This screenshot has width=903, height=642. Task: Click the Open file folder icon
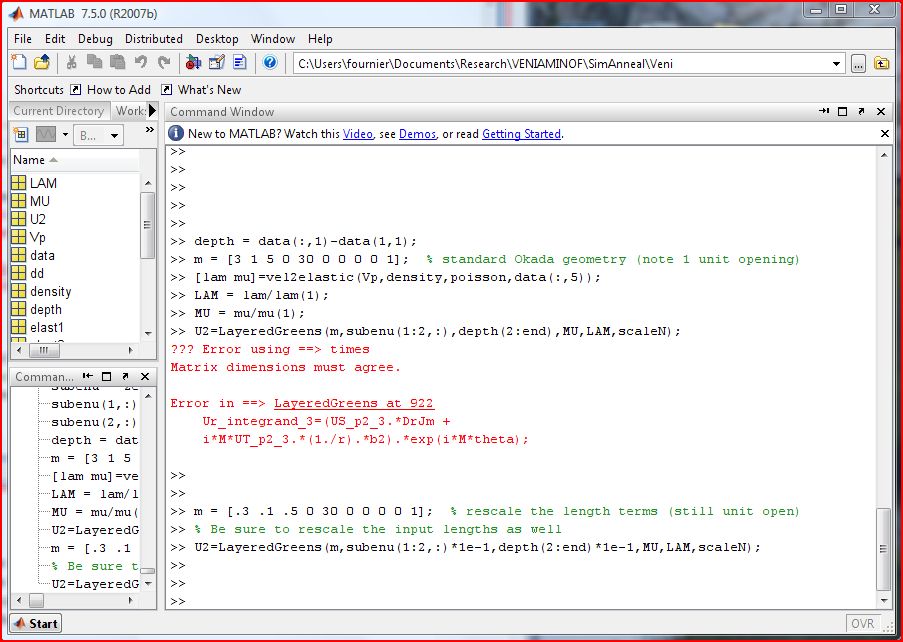pos(42,63)
